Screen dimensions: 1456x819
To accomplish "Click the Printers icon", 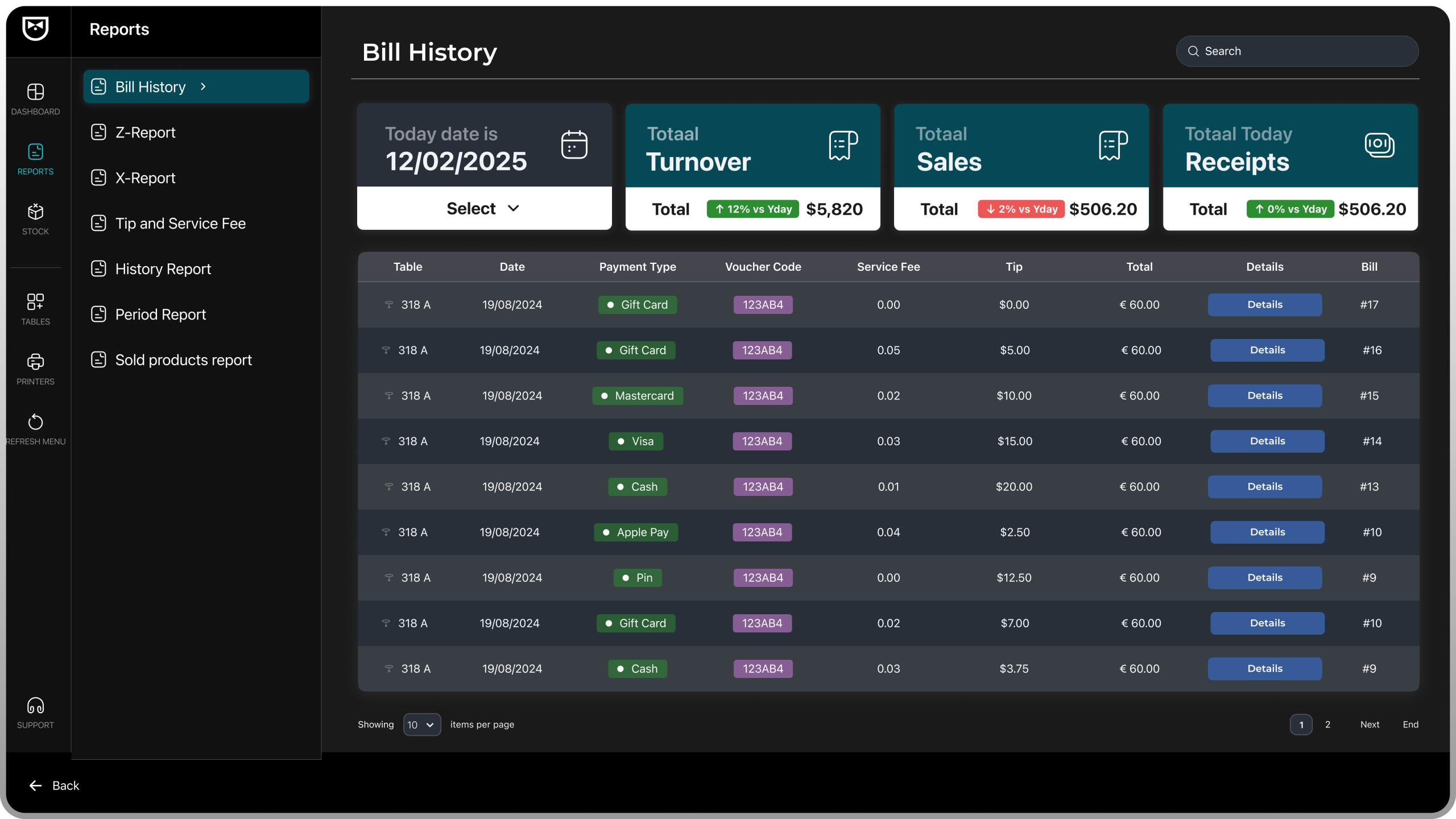I will [x=35, y=362].
